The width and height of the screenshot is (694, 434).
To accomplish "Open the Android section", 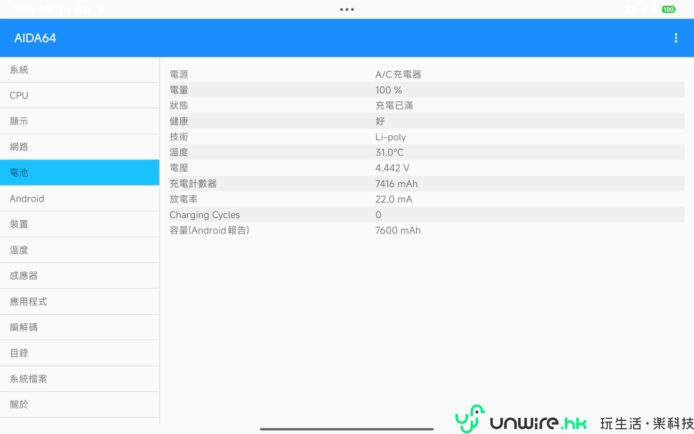I will (x=80, y=199).
